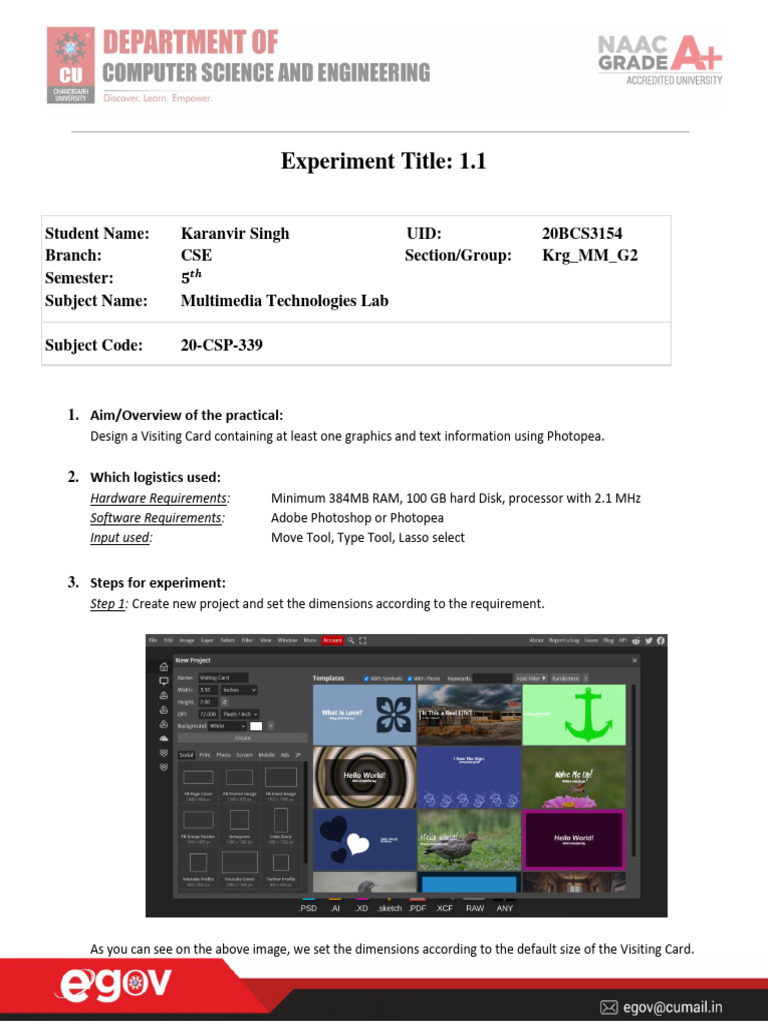Open the Window menu
The image size is (768, 1024).
(287, 641)
